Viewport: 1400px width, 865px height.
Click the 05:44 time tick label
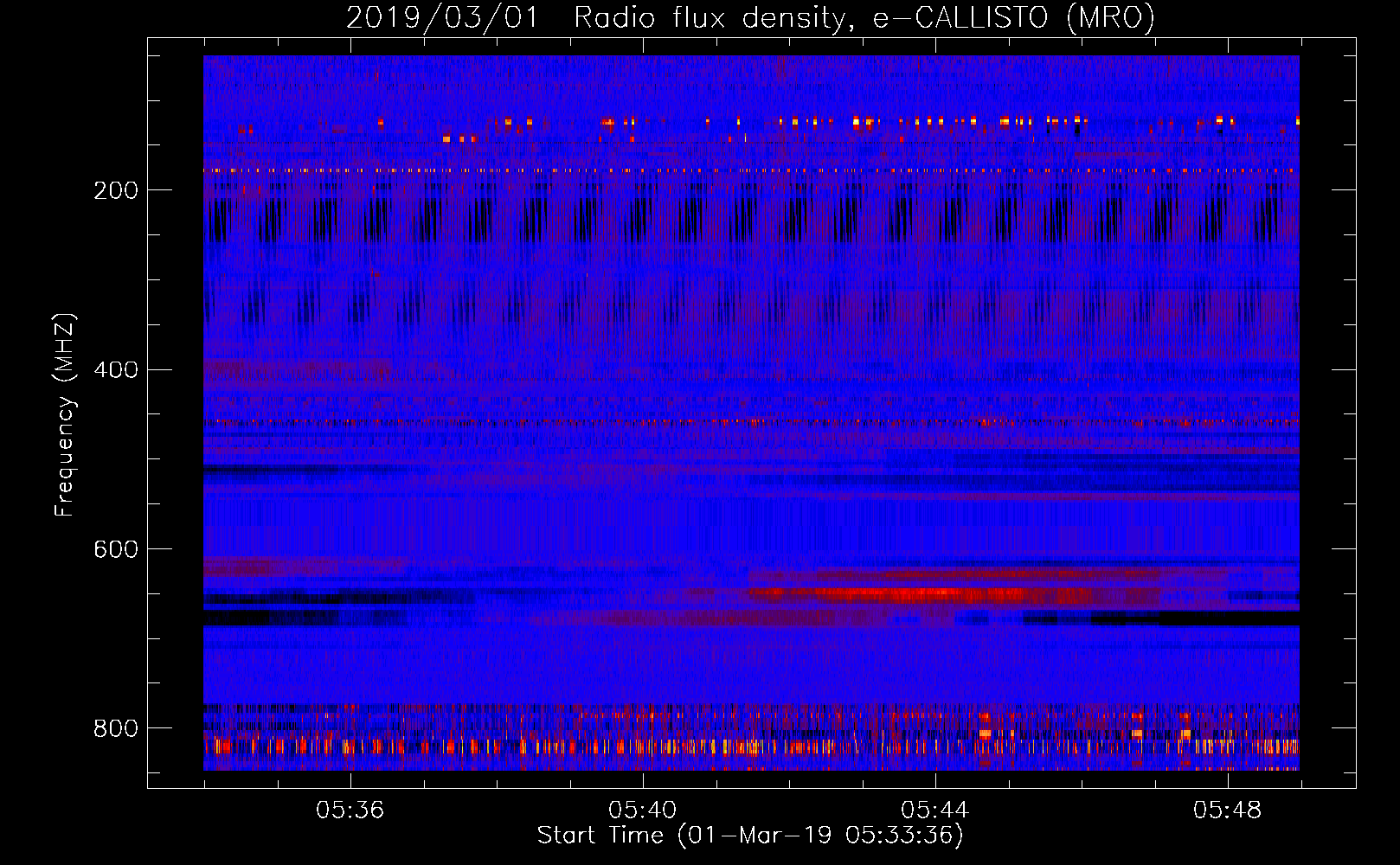point(934,811)
